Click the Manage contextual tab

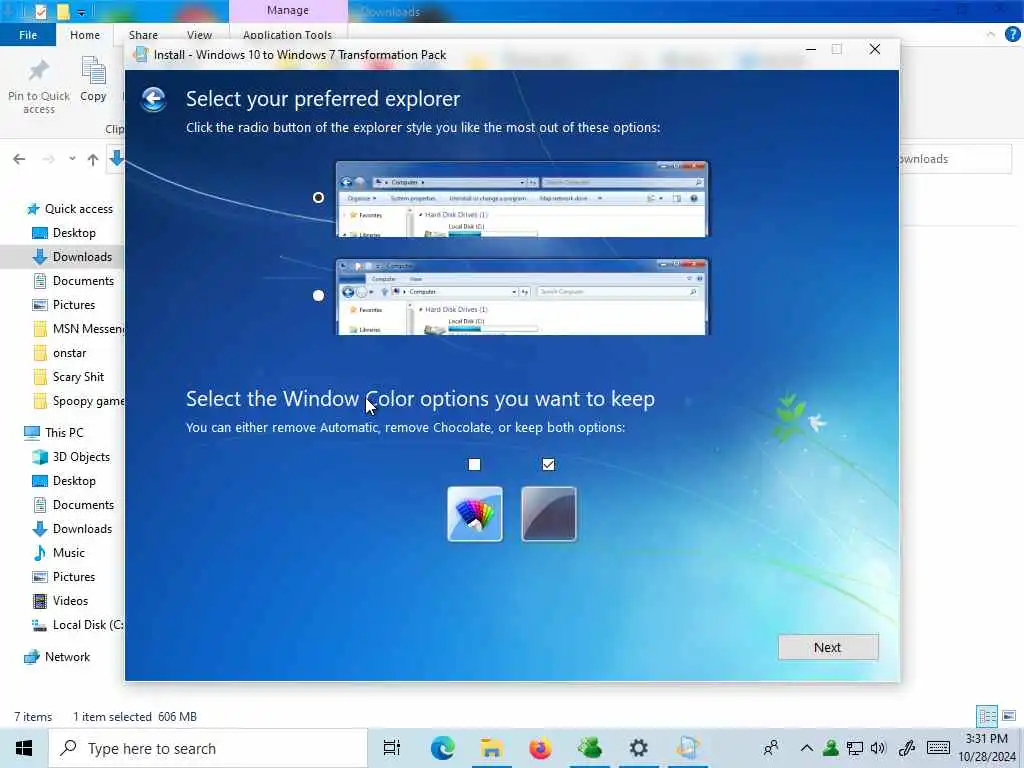point(288,10)
